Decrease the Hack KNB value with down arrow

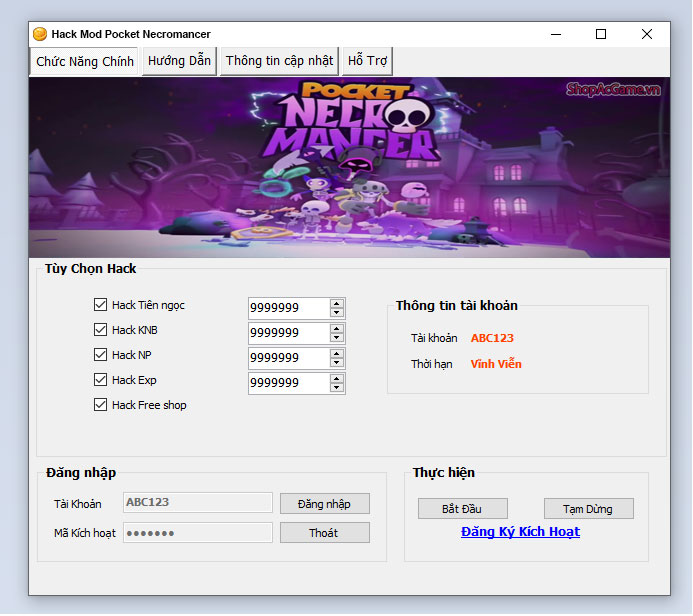tap(337, 338)
